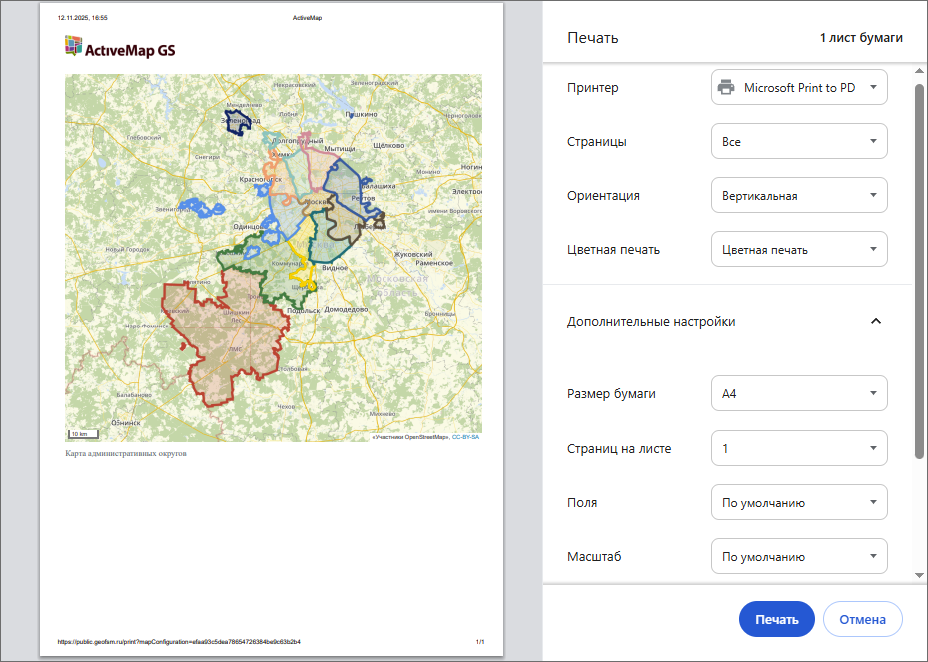Image resolution: width=928 pixels, height=662 pixels.
Task: Open the Цветная печать dropdown
Action: (x=798, y=250)
